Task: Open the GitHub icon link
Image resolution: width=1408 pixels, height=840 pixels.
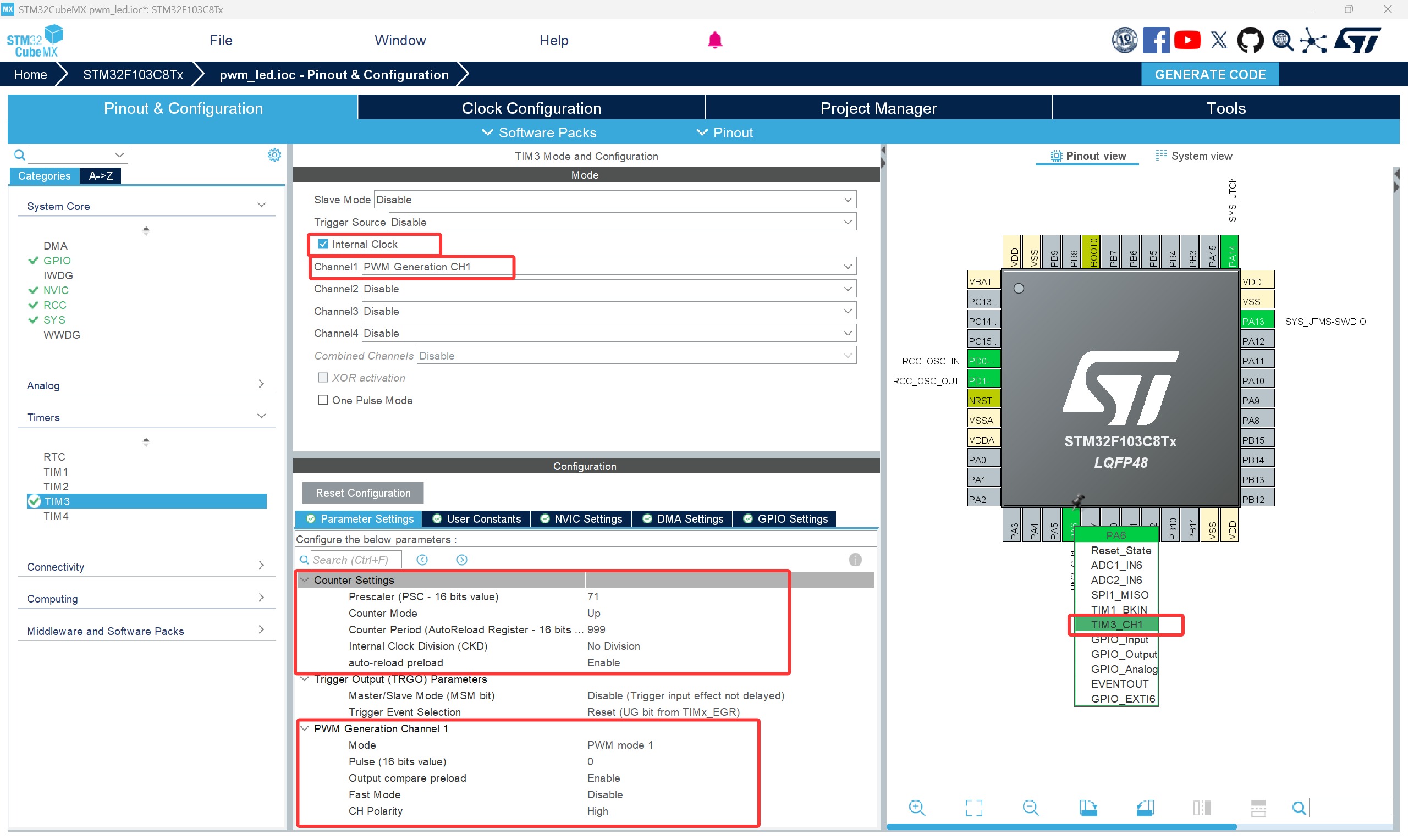Action: point(1250,40)
